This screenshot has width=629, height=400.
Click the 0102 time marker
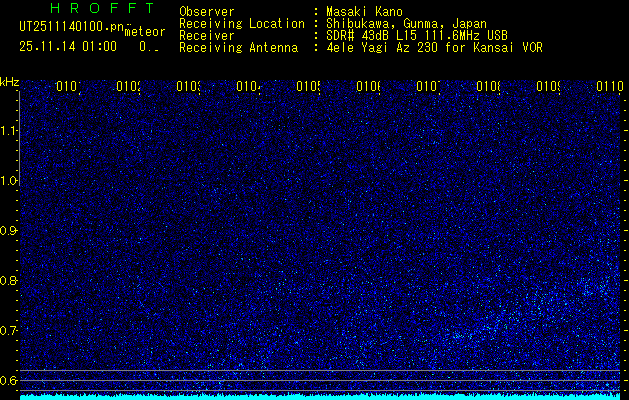pyautogui.click(x=128, y=86)
